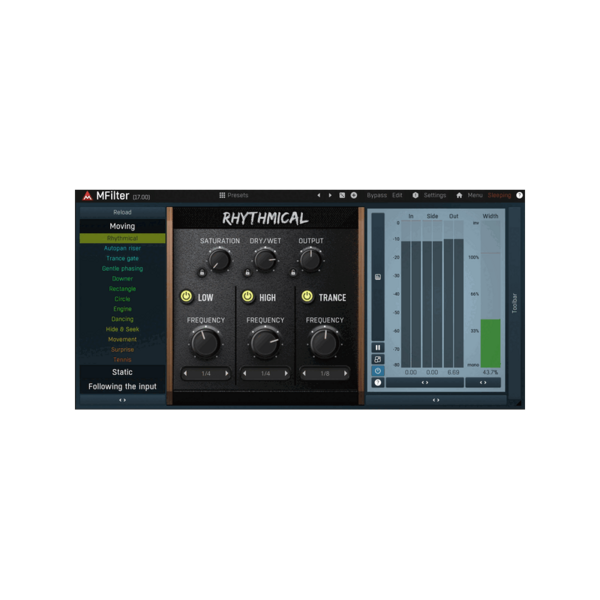Toggle the lock under Output knob
Image resolution: width=600 pixels, height=600 pixels.
point(293,273)
